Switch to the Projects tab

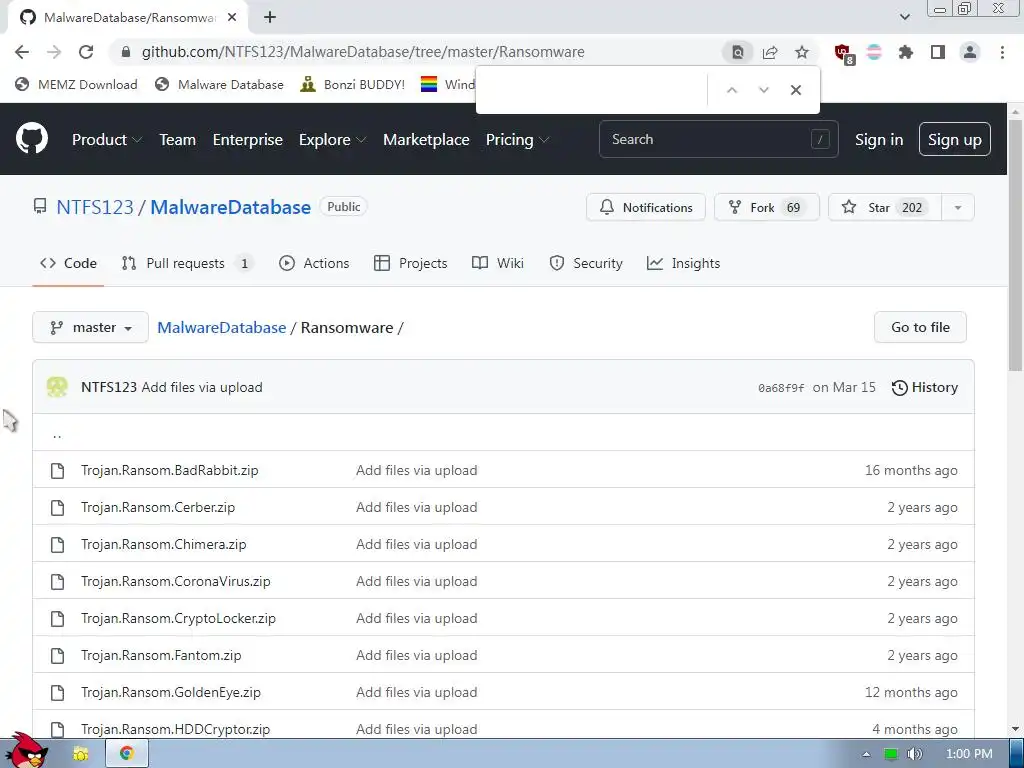411,263
